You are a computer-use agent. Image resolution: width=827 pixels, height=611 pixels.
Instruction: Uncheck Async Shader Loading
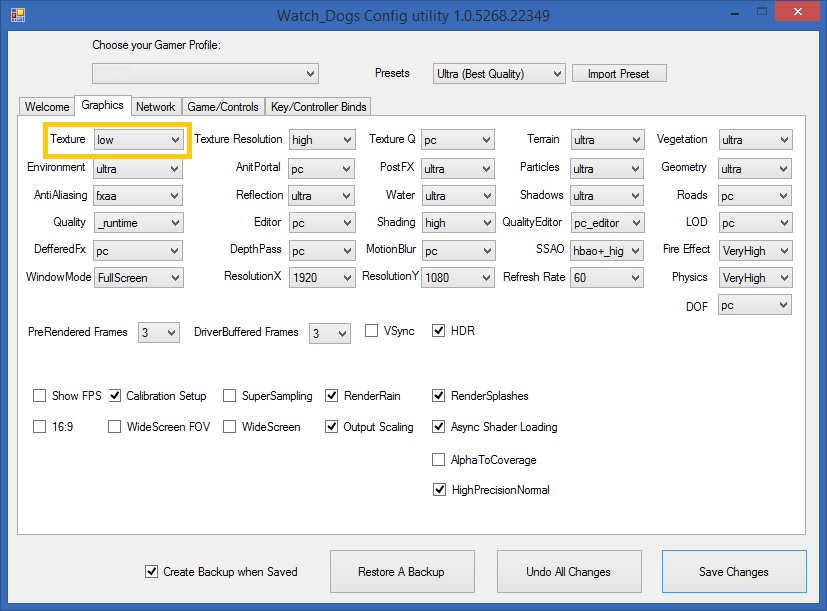[438, 426]
